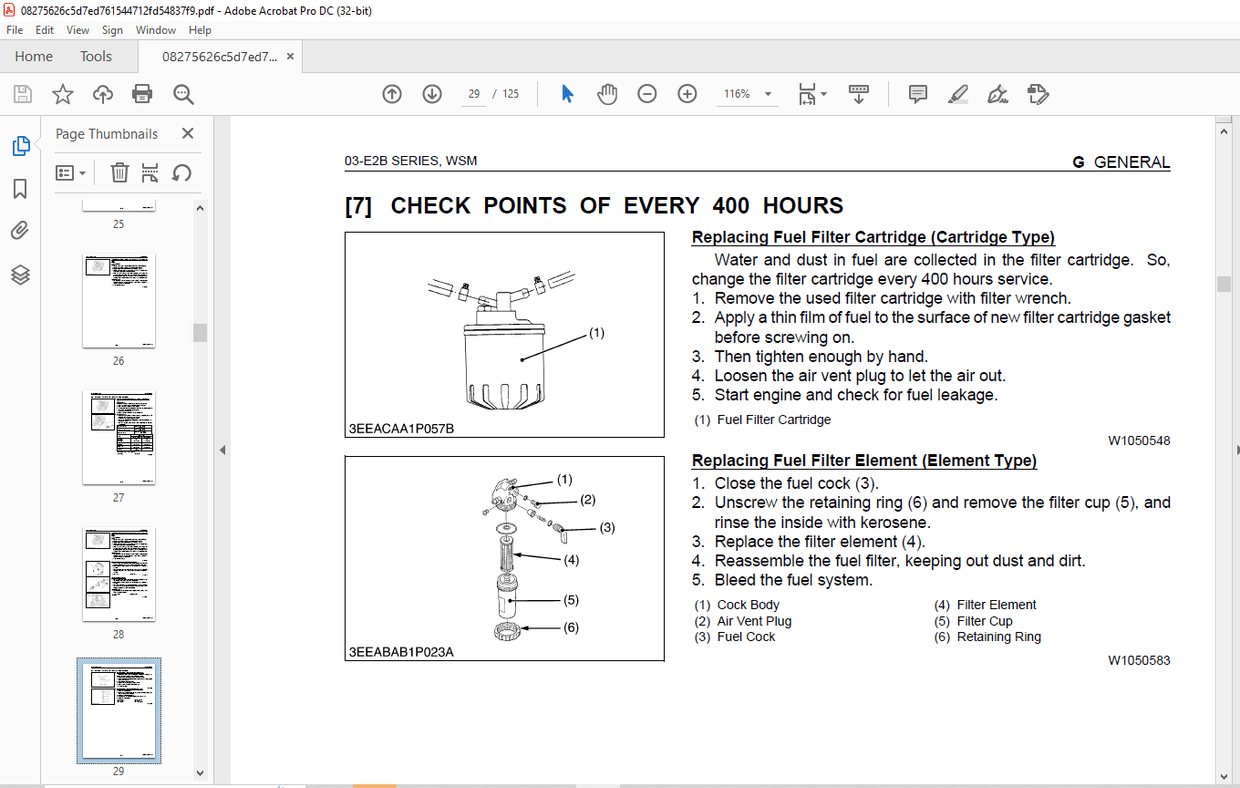This screenshot has width=1240, height=788.
Task: Open the page scrolling mode dropdown
Action: click(x=825, y=93)
